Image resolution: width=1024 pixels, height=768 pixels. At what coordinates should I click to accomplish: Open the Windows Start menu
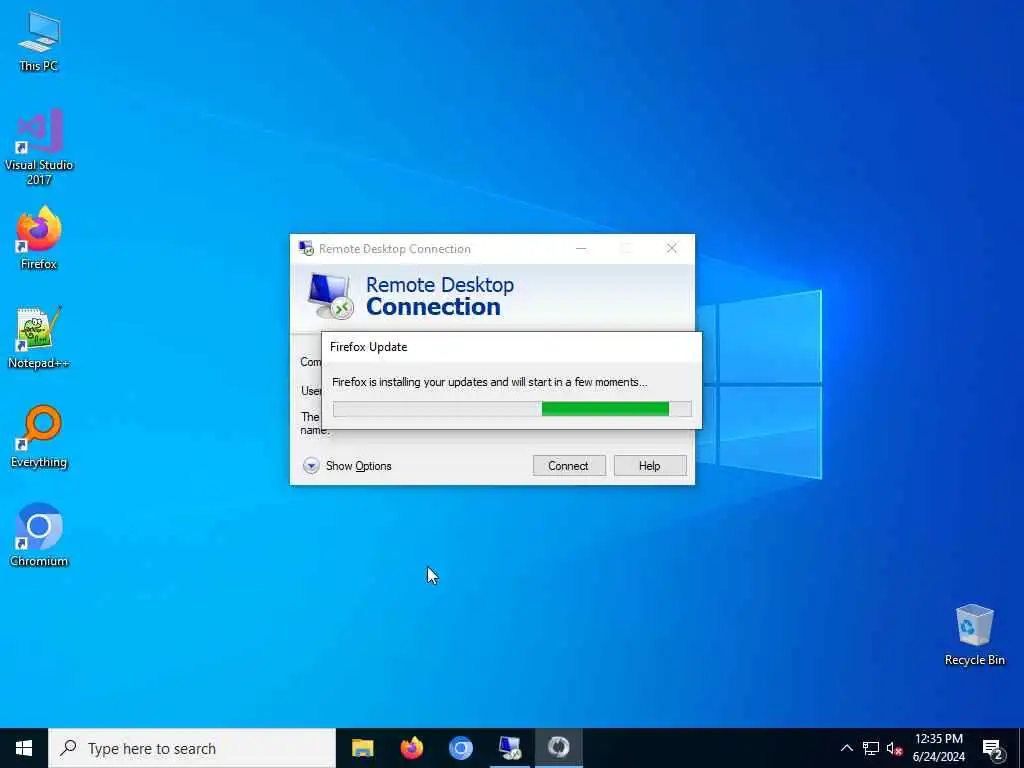[x=24, y=748]
